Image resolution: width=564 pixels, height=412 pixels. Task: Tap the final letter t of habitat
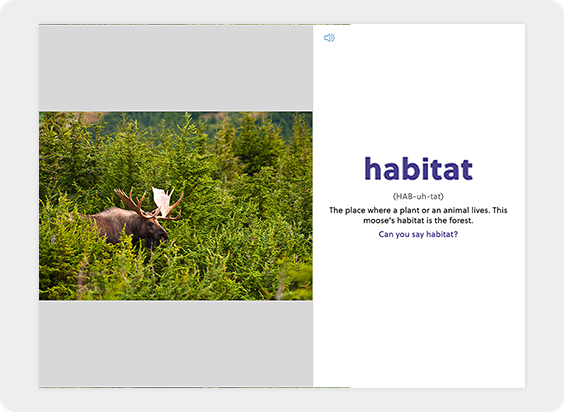[x=467, y=170]
